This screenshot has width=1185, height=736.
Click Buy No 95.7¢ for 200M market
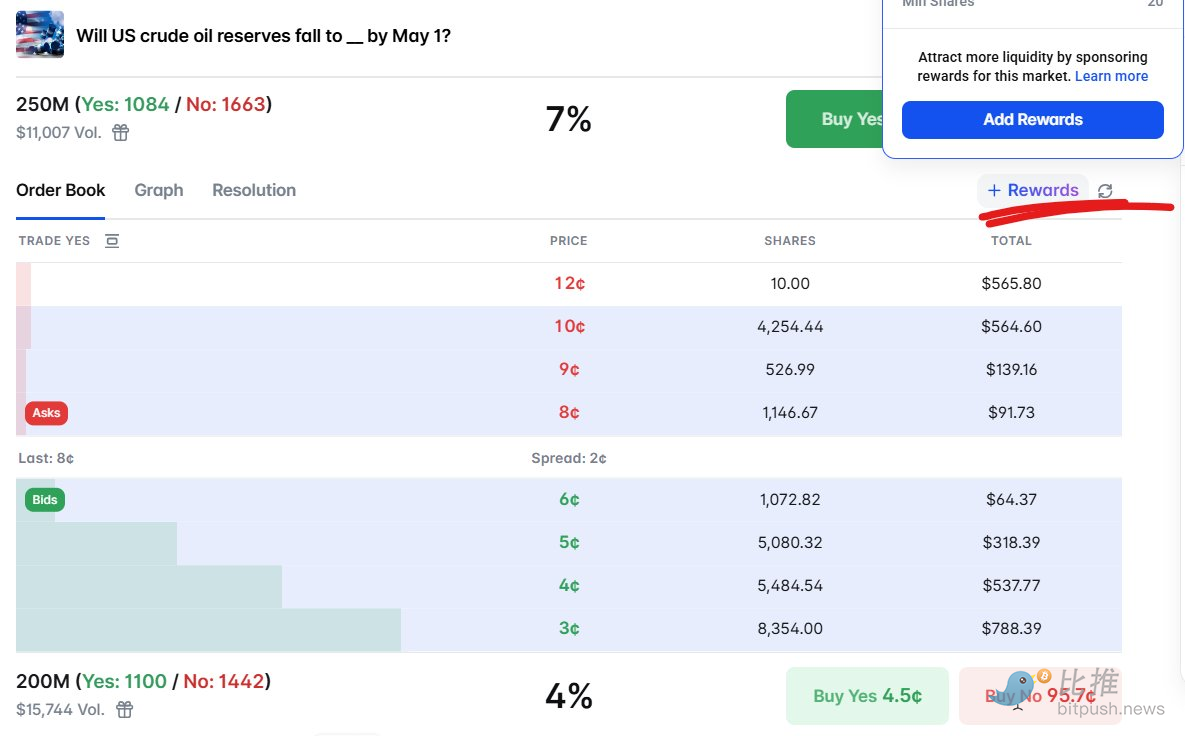pos(1039,695)
